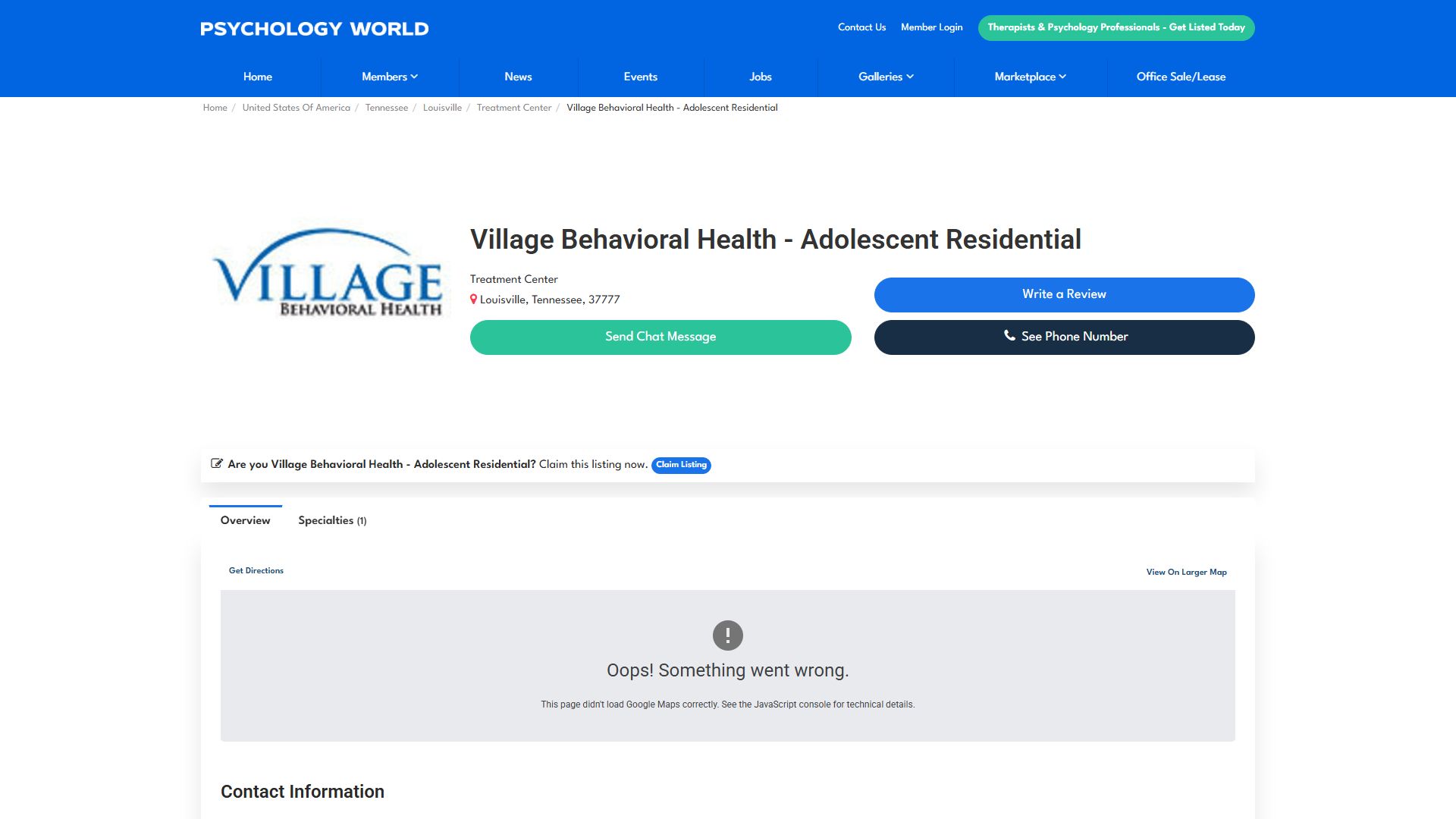Click the United States Of America breadcrumb

(296, 108)
